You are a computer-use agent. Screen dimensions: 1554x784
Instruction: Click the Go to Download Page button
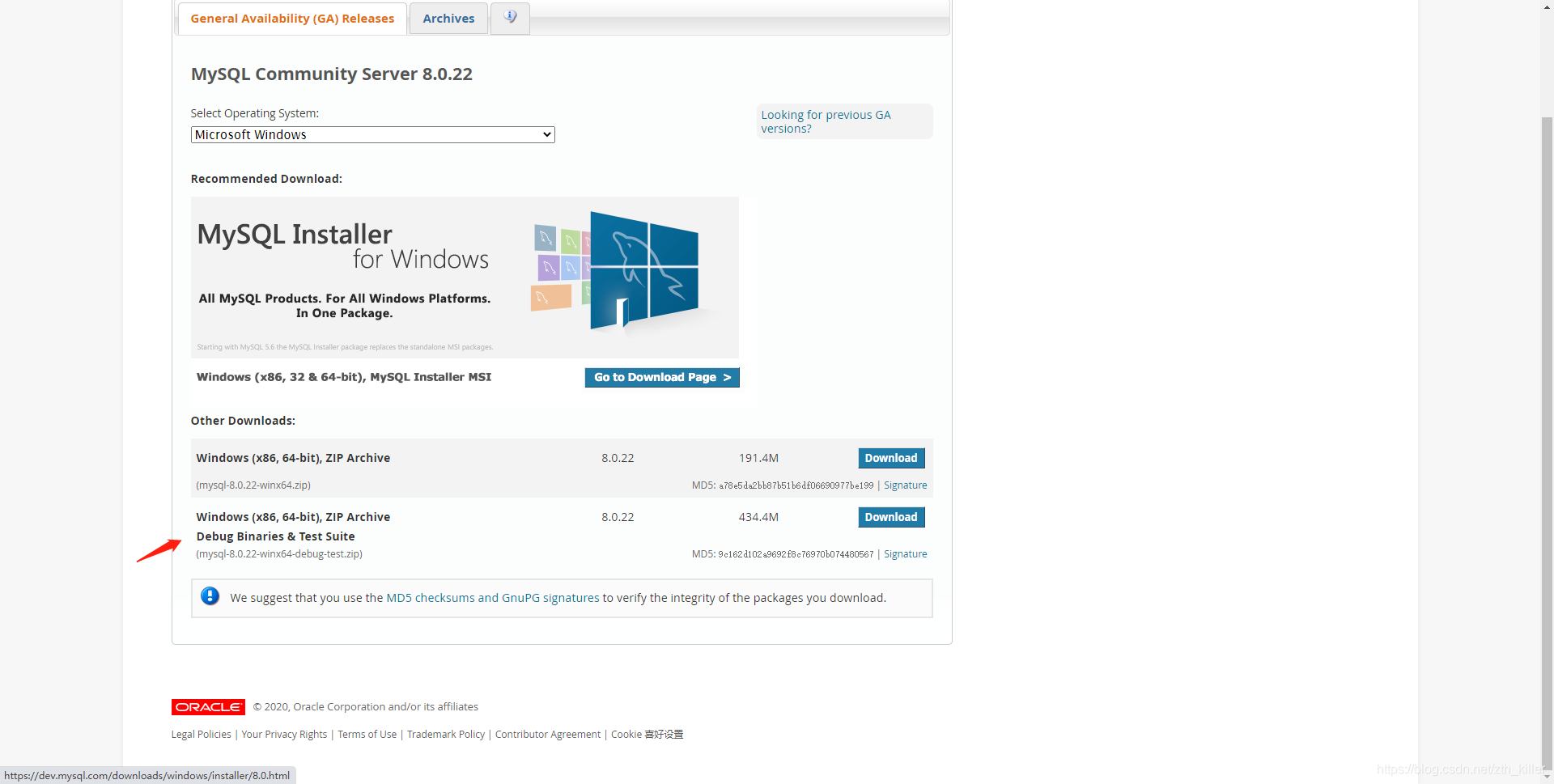click(662, 377)
